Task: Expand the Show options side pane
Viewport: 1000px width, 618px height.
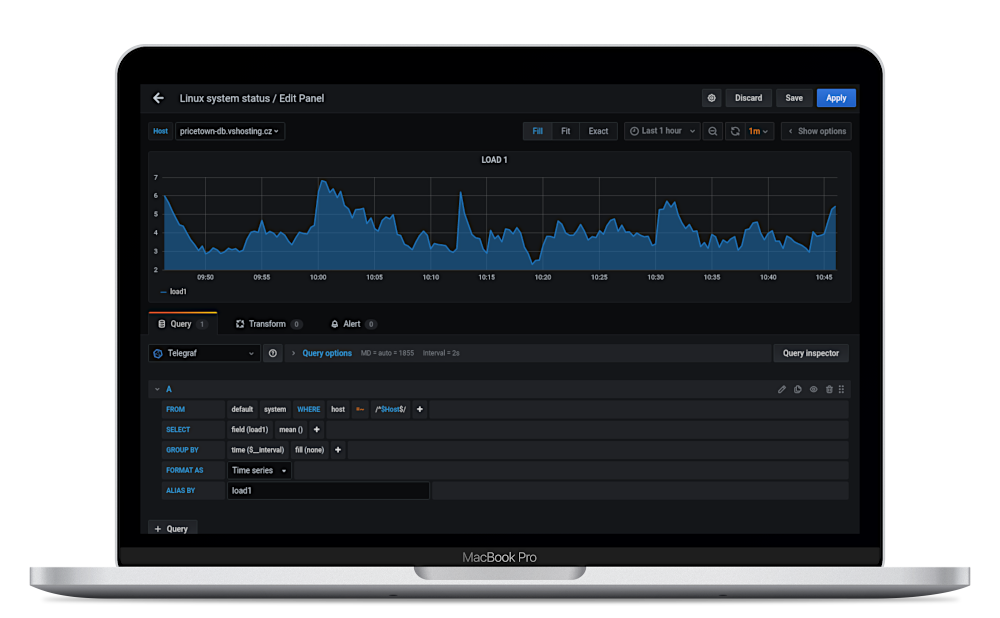Action: click(x=816, y=131)
